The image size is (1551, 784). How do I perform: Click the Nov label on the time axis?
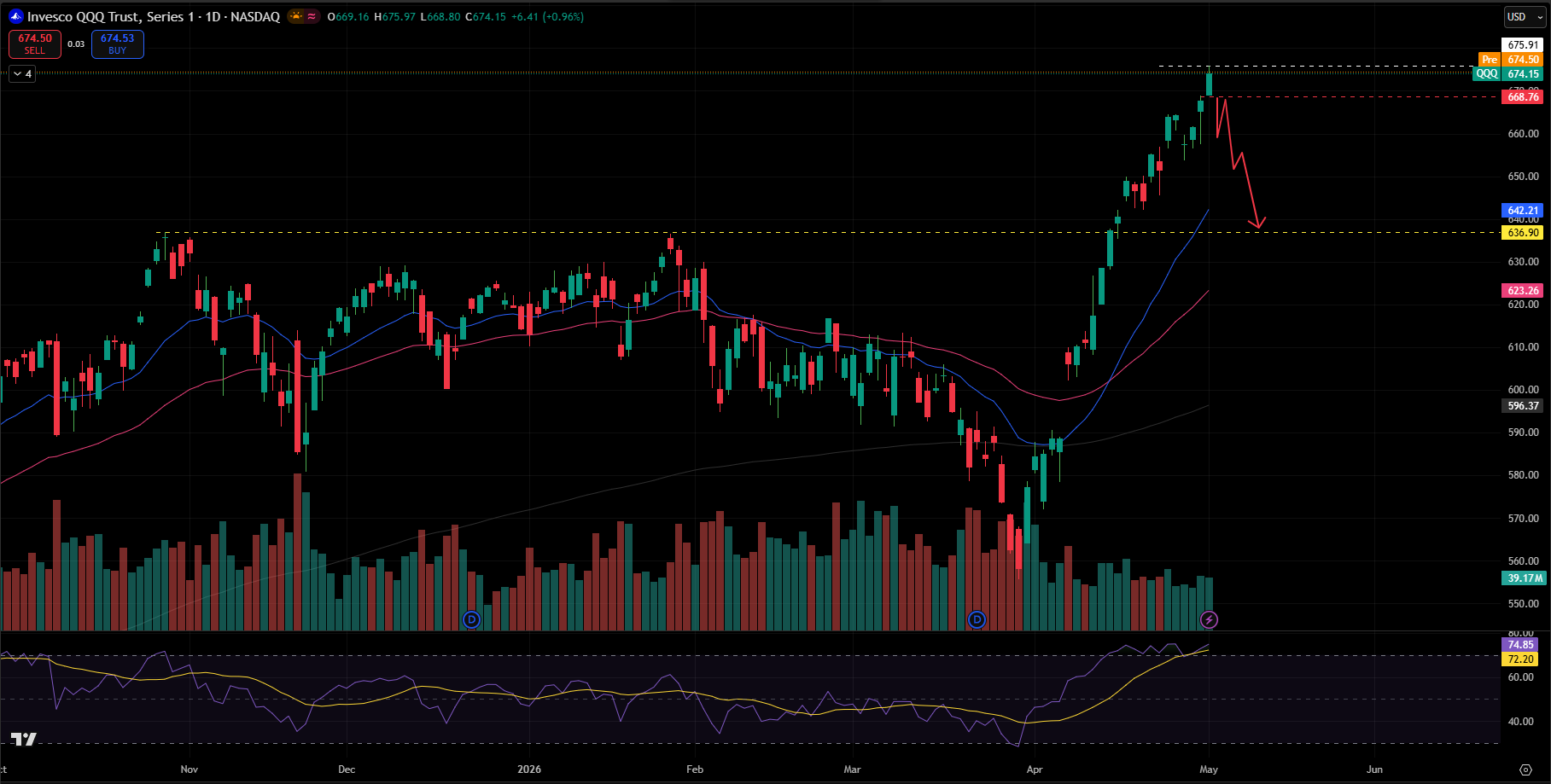coord(190,769)
